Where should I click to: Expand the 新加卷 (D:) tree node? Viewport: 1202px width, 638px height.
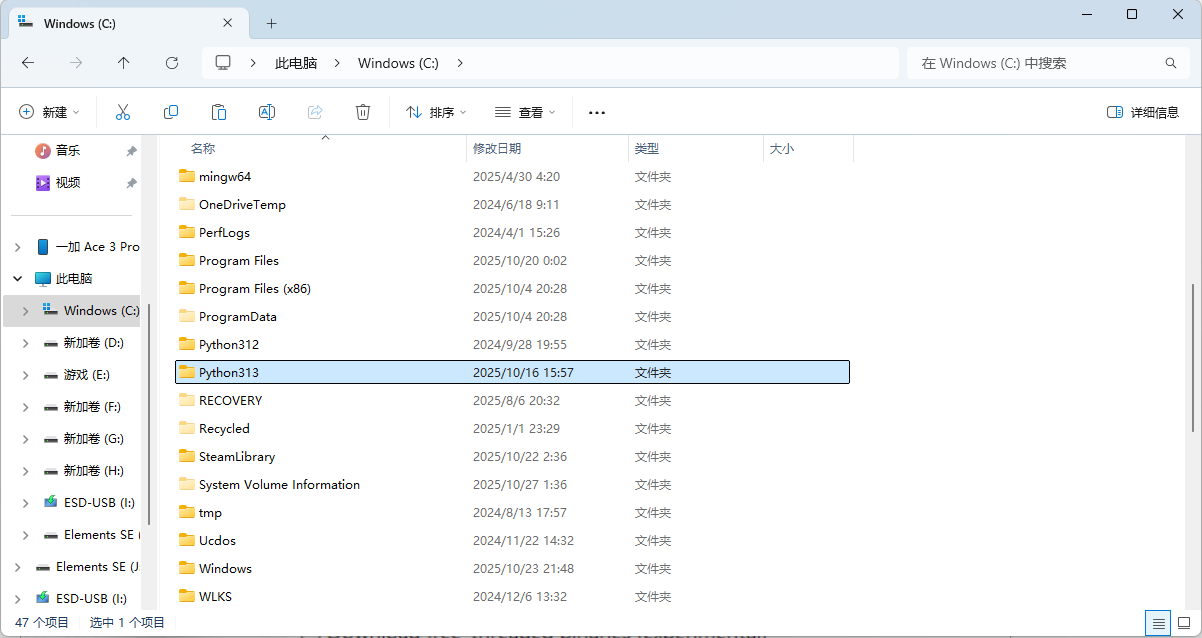tap(25, 343)
